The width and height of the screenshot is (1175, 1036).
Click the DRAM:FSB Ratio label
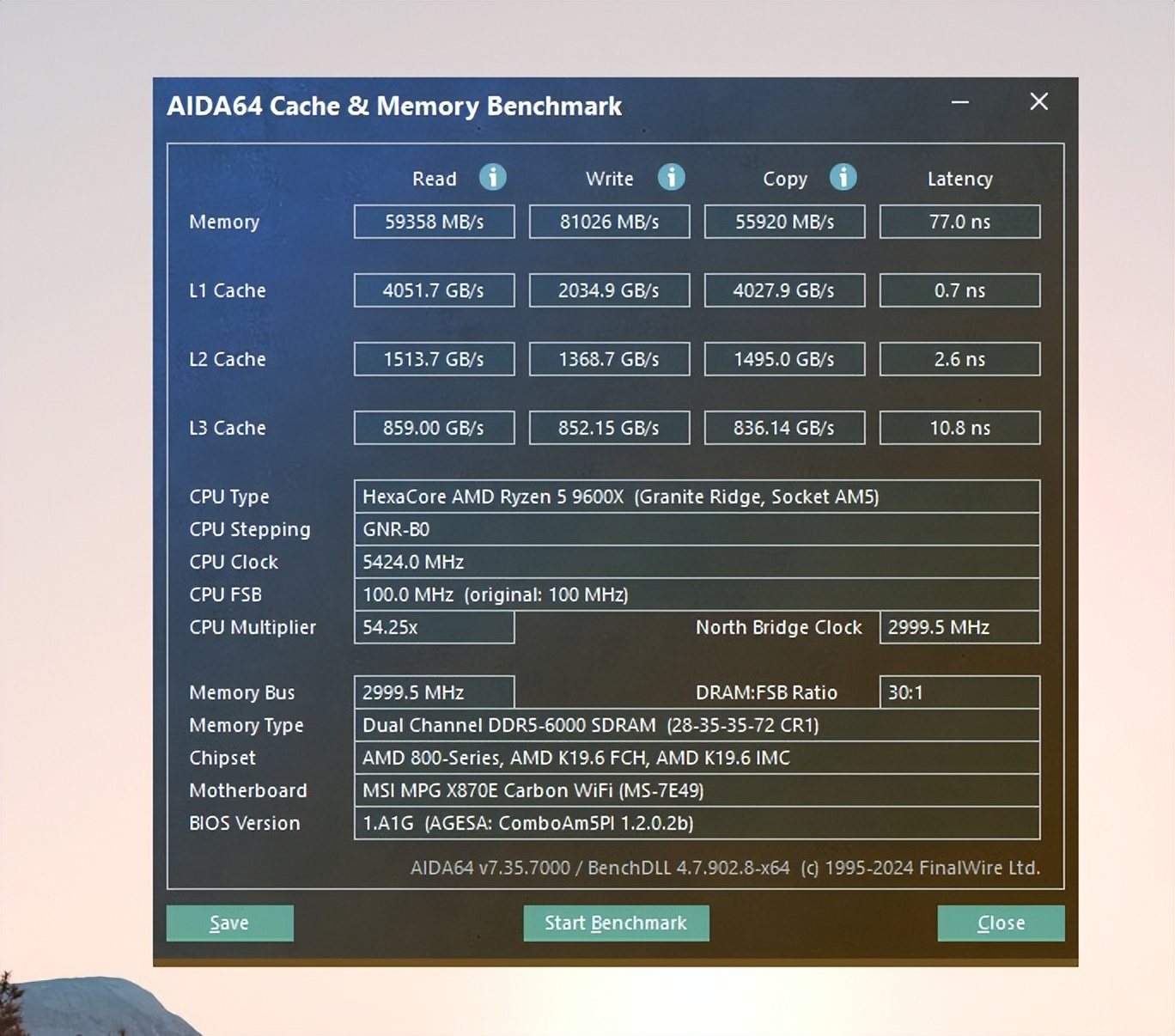tap(766, 692)
